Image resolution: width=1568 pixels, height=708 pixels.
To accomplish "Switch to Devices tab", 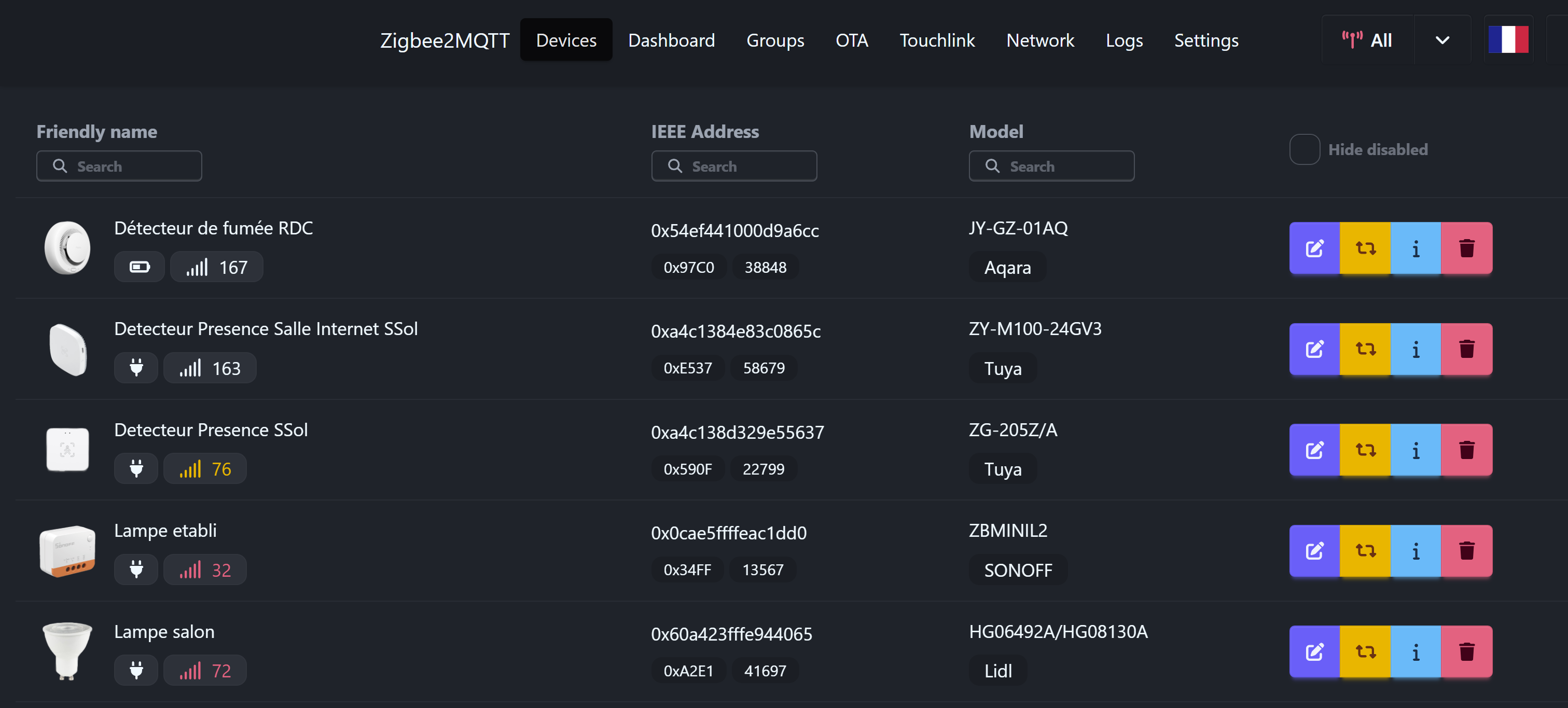I will coord(566,40).
